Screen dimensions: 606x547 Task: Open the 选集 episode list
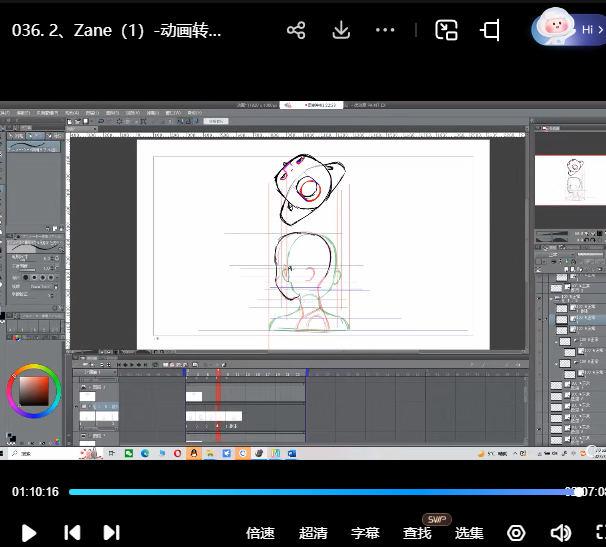(469, 533)
